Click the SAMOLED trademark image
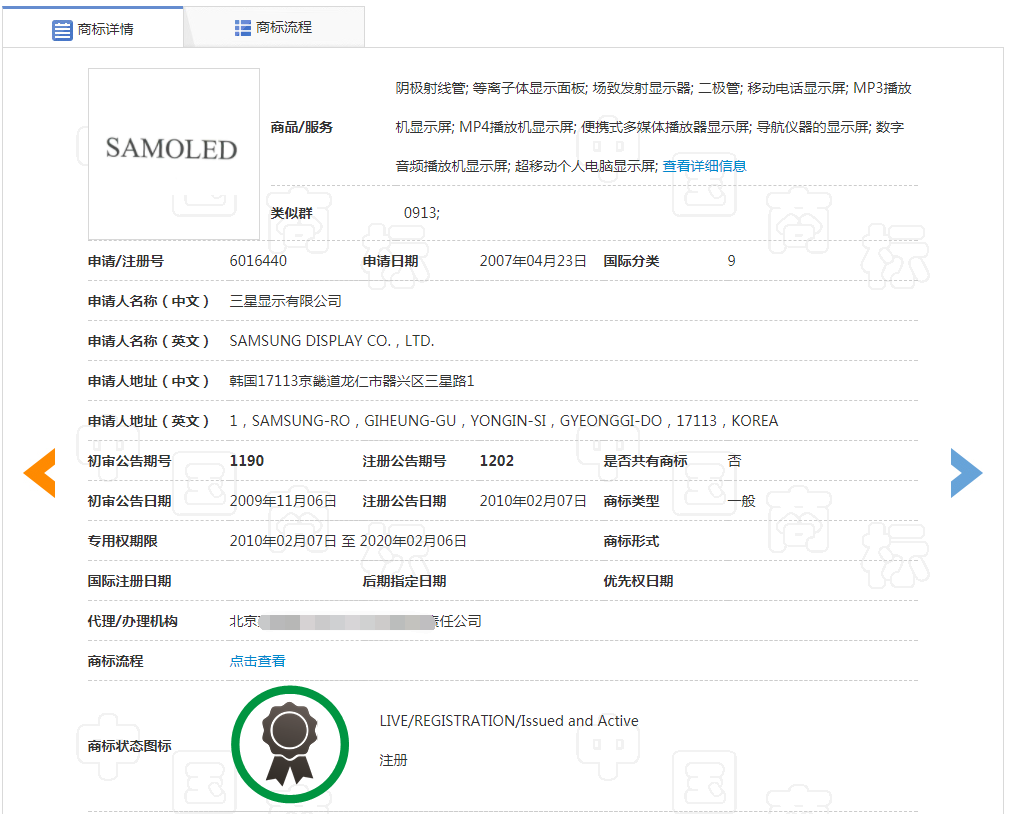The image size is (1022, 814). 174,154
